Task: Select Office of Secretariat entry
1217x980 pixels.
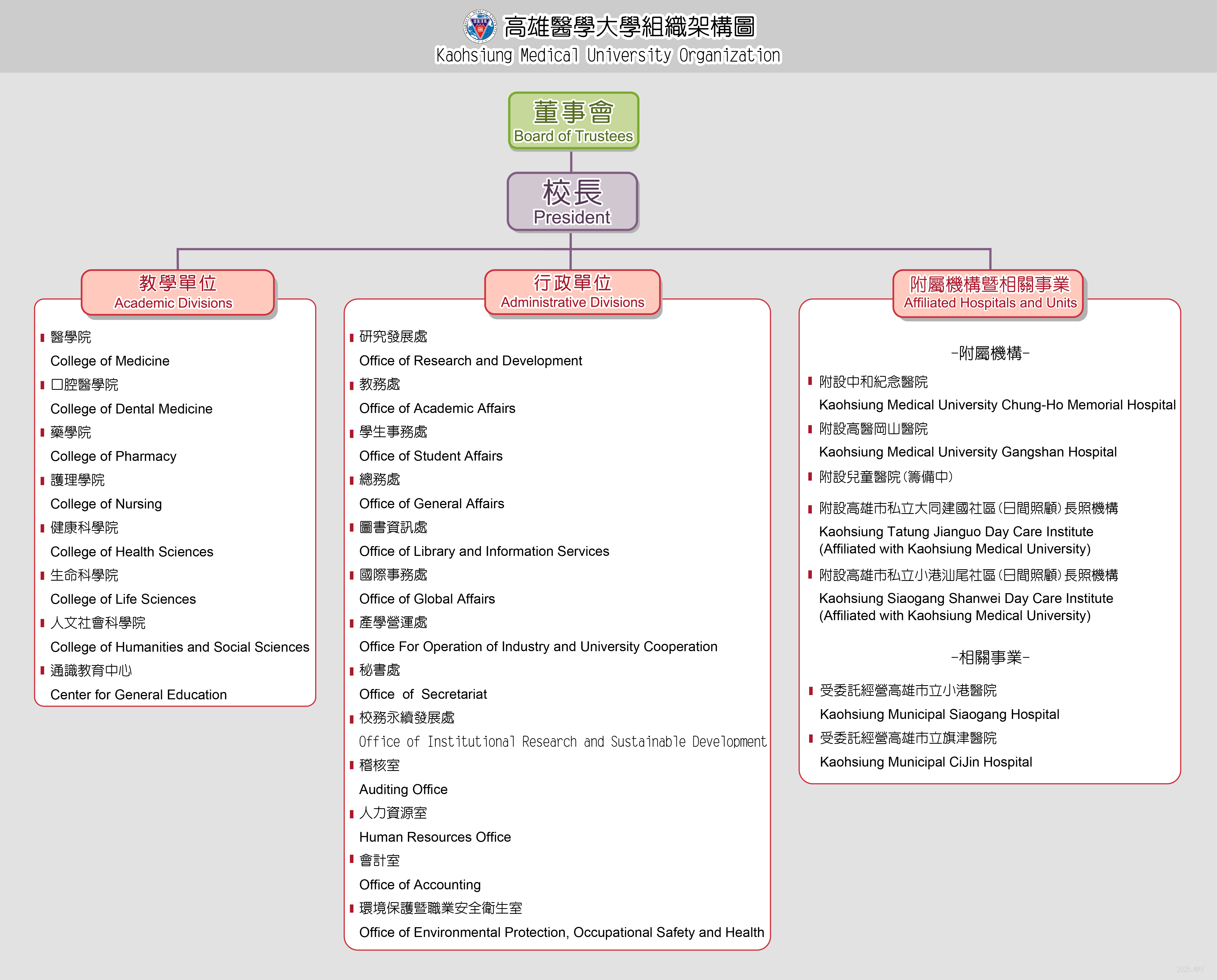Action: coord(423,694)
